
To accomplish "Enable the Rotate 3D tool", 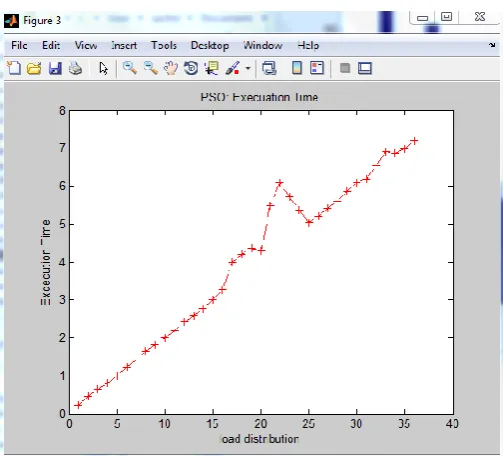I will coord(191,68).
